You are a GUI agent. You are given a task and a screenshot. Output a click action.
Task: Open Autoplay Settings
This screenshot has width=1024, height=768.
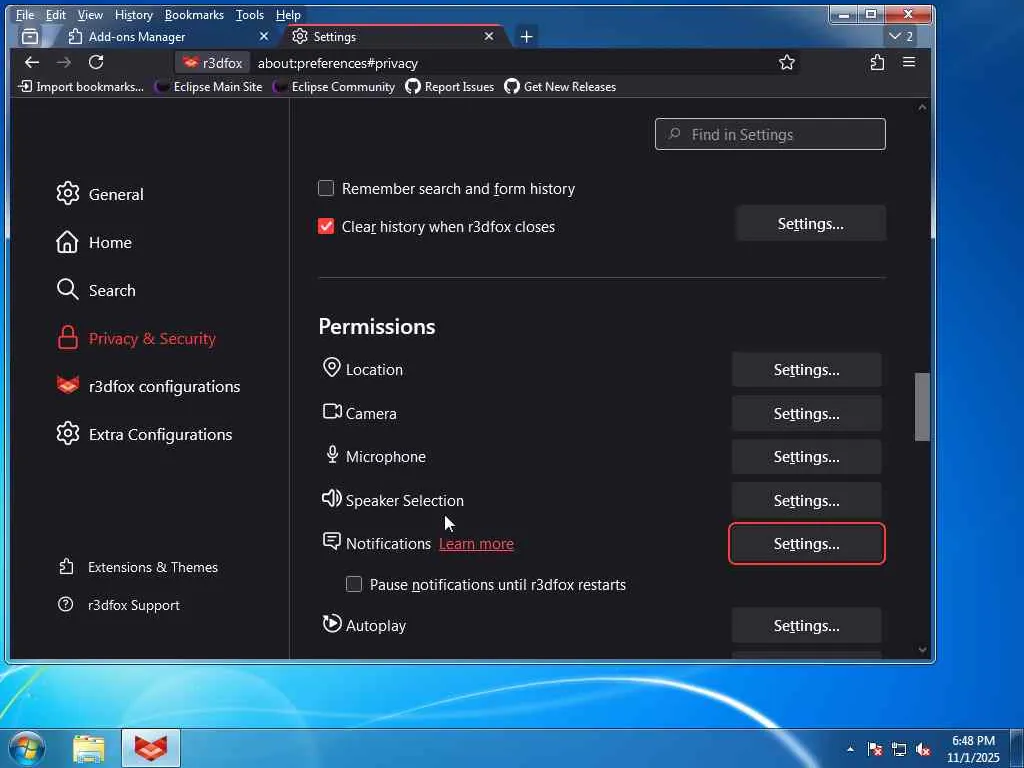807,626
